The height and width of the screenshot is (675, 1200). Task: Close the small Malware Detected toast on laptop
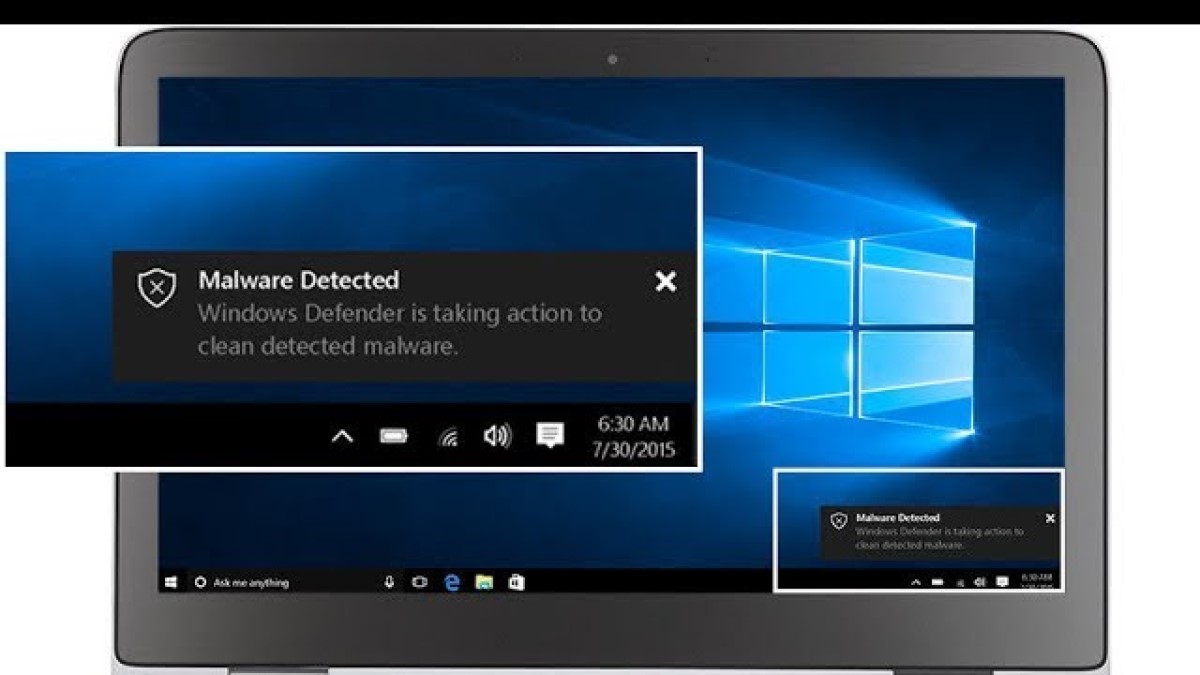point(1050,518)
